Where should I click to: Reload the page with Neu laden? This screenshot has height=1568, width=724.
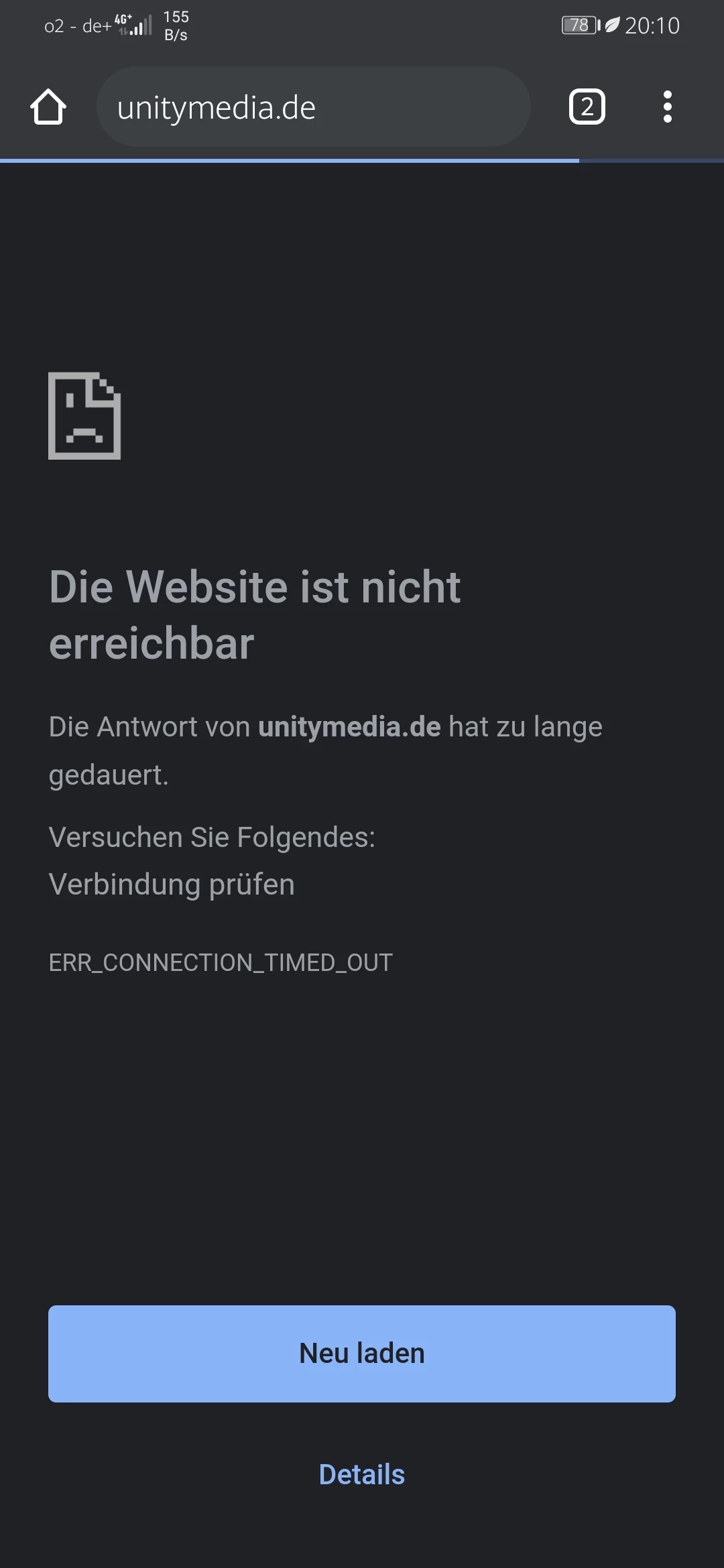[x=362, y=1354]
